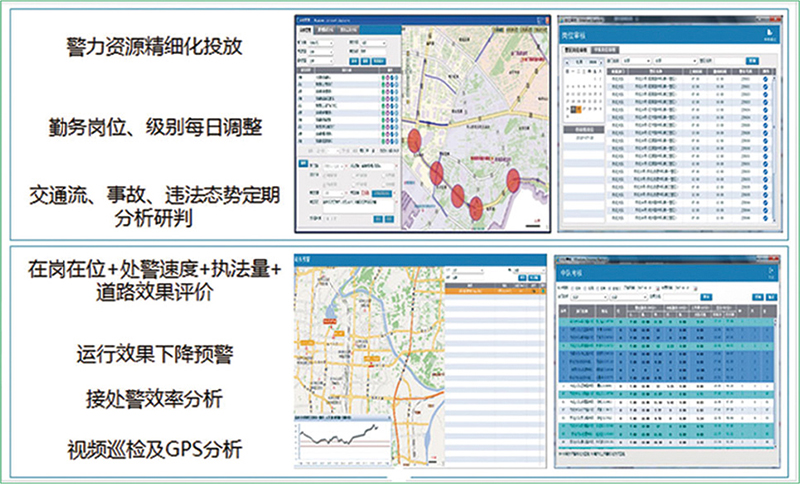The image size is (800, 484).
Task: Click the lowest red hotspot circle on map
Action: click(x=477, y=208)
